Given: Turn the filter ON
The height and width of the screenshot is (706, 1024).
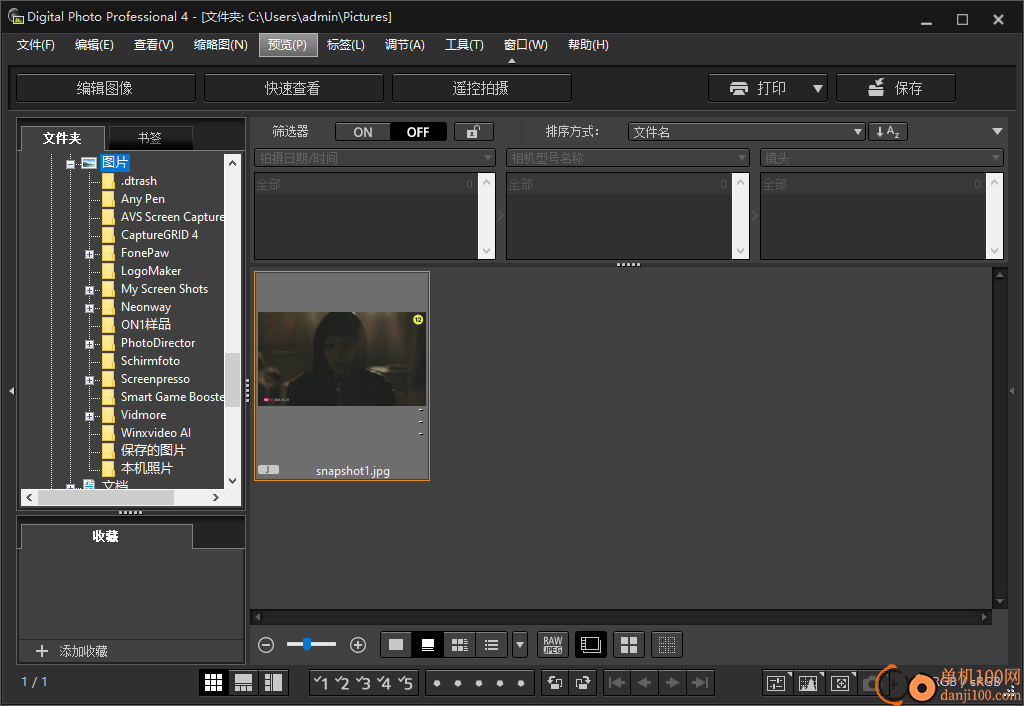Looking at the screenshot, I should coord(363,132).
